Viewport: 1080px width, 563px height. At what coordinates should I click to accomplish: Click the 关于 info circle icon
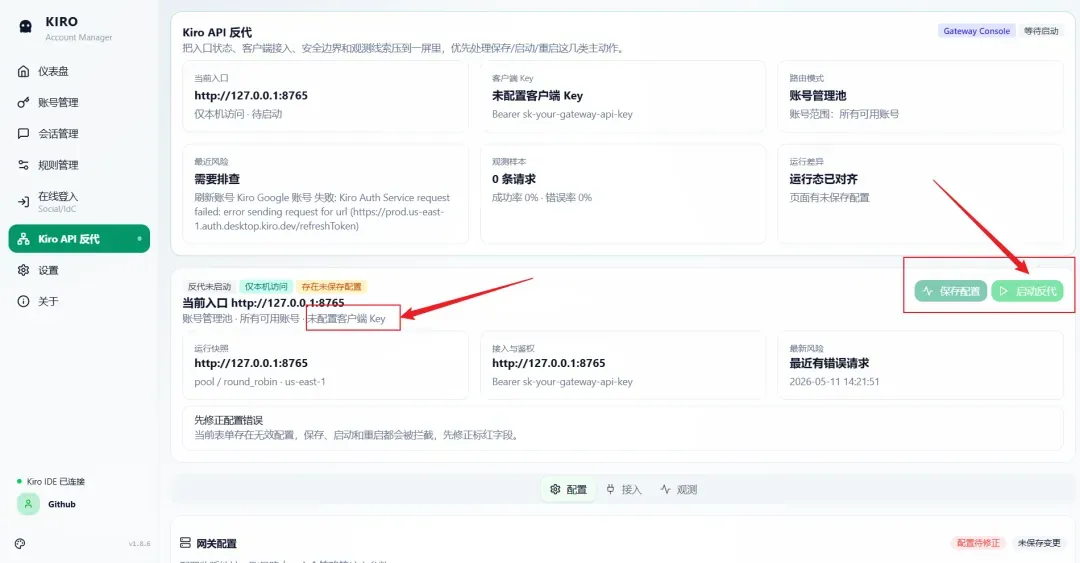coord(23,301)
